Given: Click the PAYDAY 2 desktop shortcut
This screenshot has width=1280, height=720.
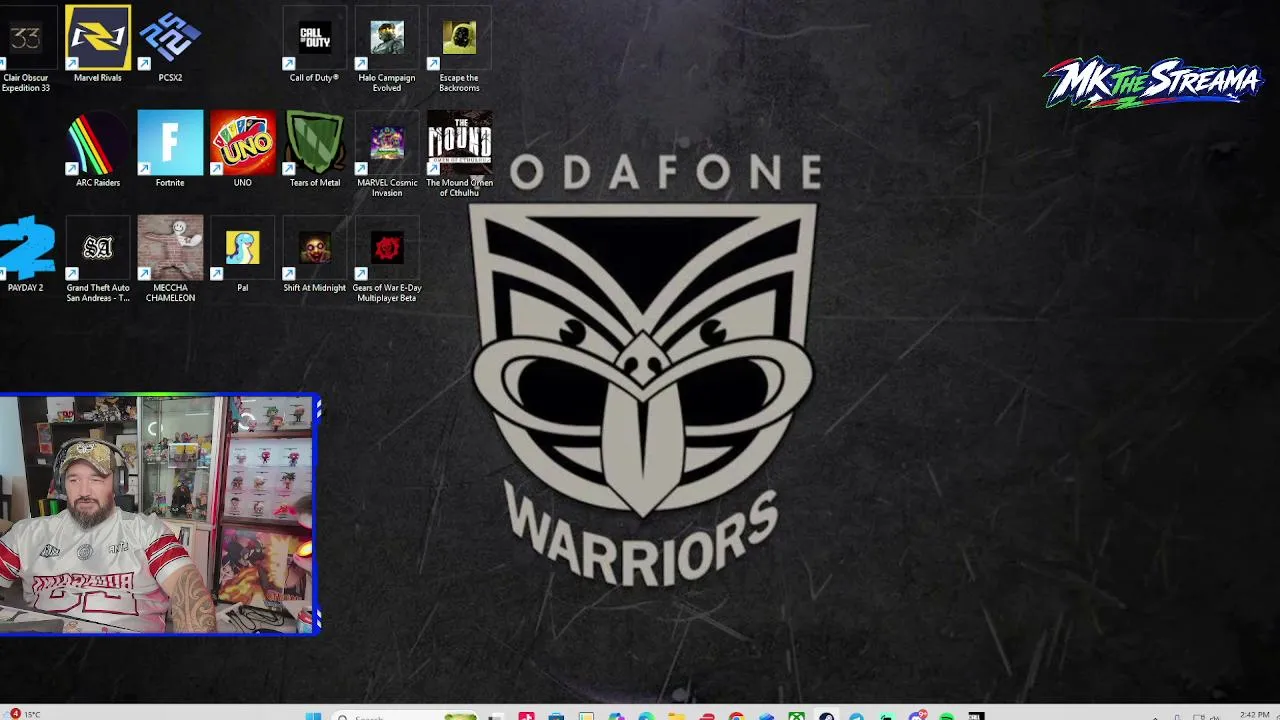Looking at the screenshot, I should (26, 255).
